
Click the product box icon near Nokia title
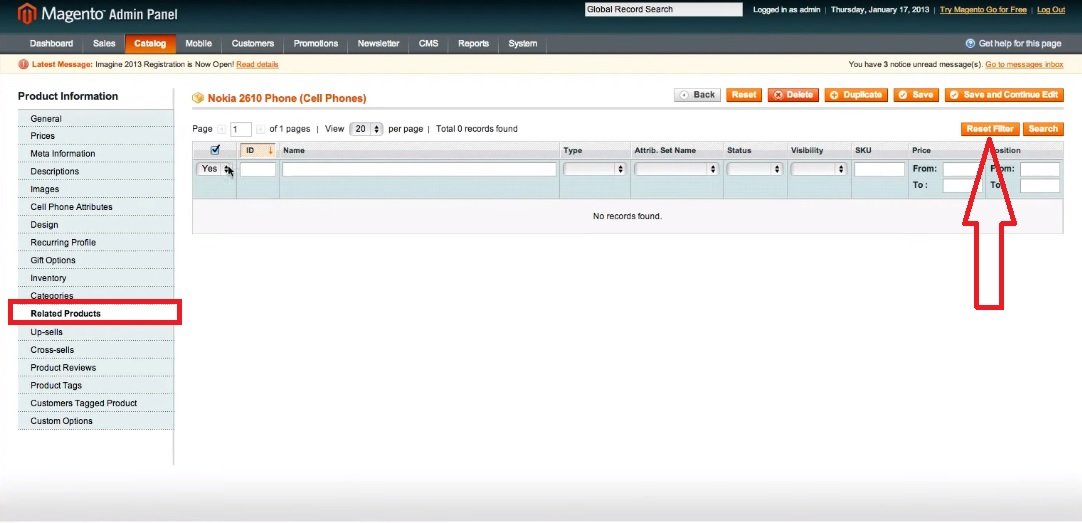[x=198, y=98]
